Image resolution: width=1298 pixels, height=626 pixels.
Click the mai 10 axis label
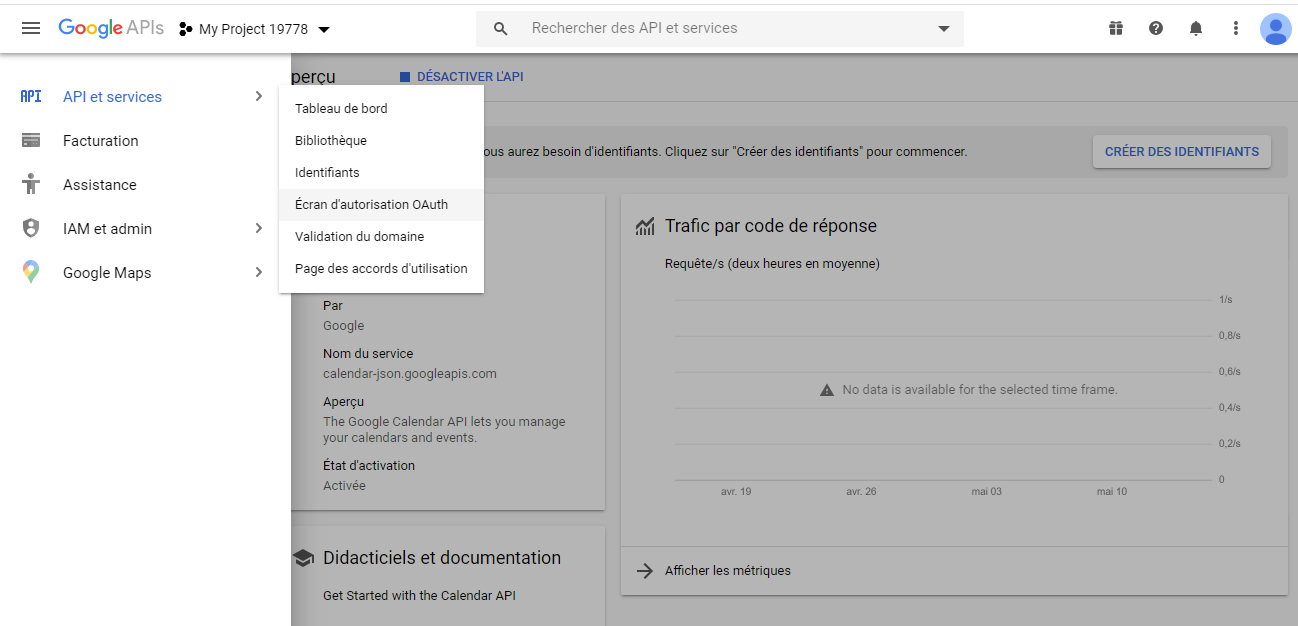pos(1112,492)
